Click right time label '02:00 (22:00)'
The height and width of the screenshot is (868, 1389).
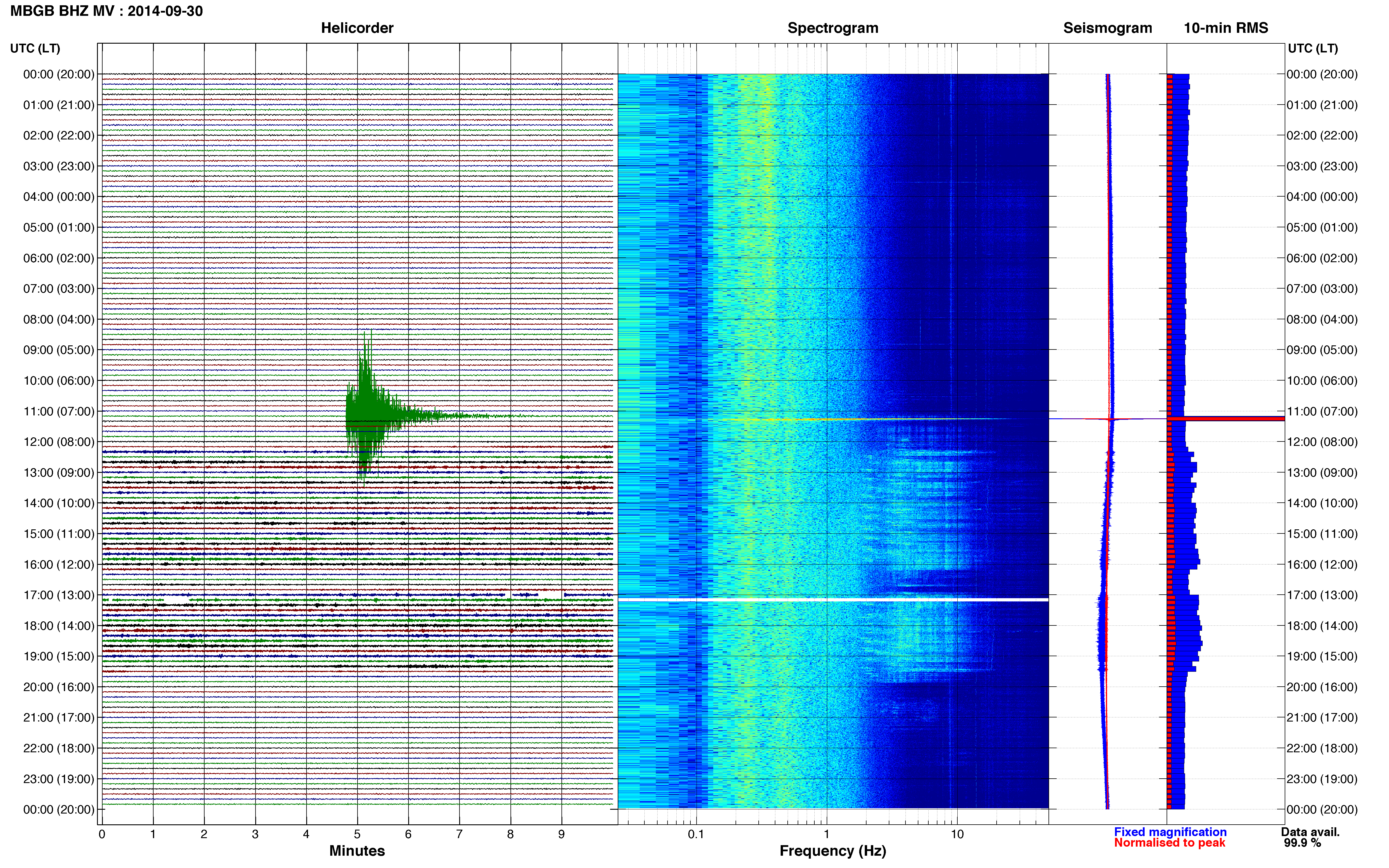coord(1322,135)
